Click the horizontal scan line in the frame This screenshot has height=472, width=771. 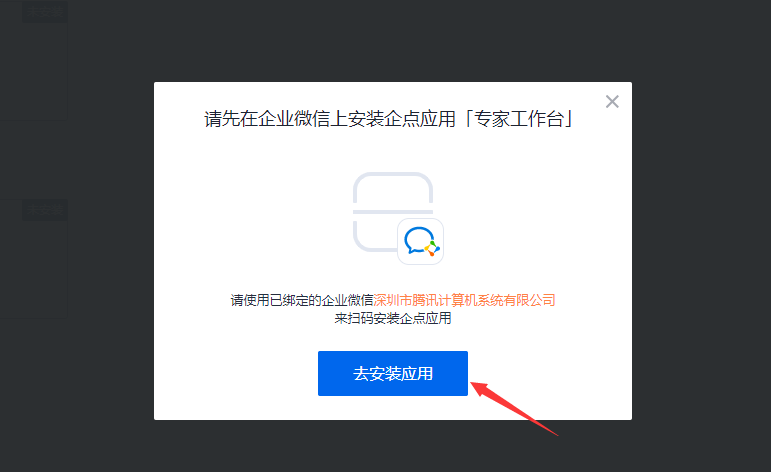click(x=392, y=212)
